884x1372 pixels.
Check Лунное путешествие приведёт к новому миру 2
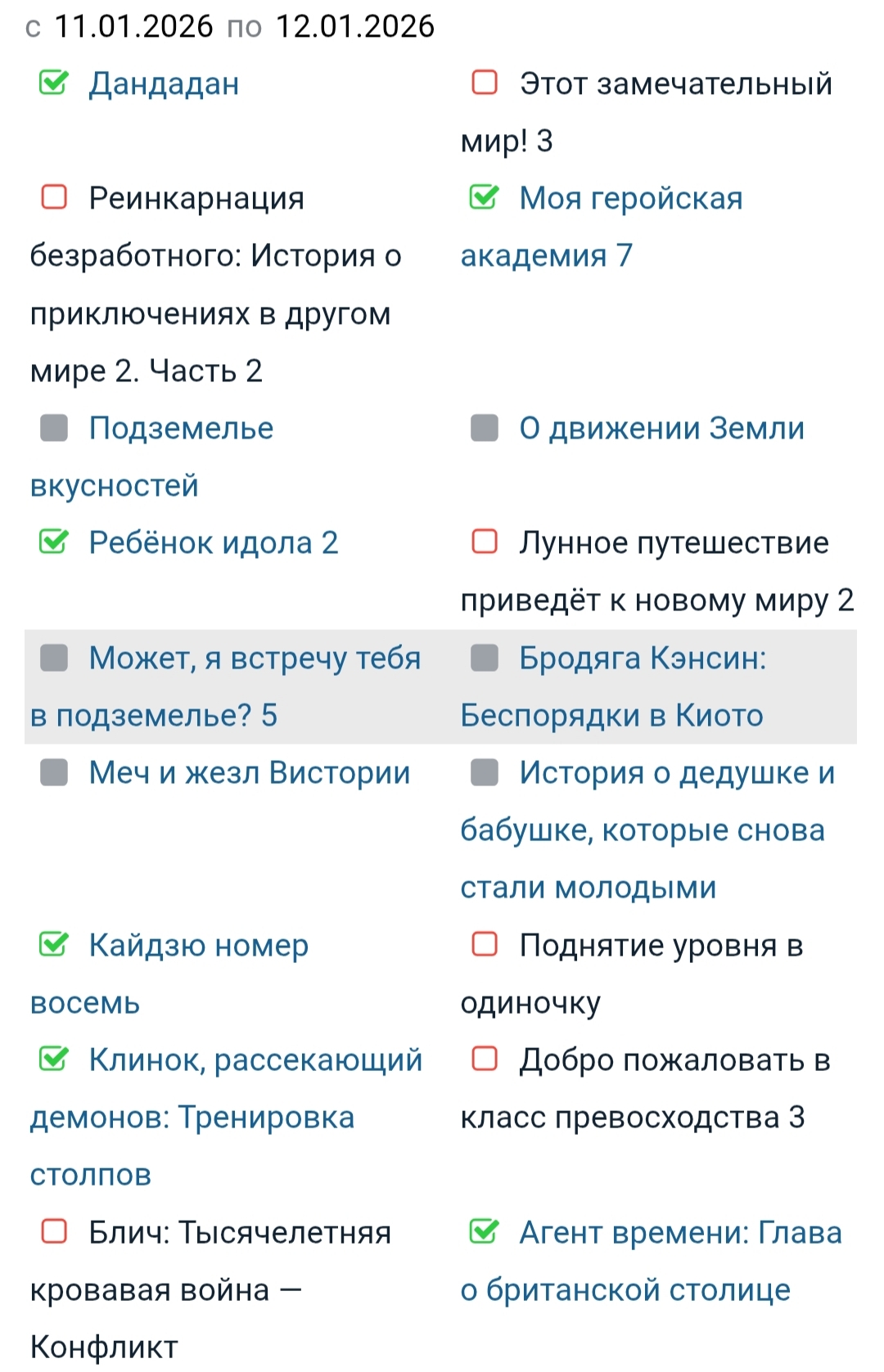click(x=484, y=542)
